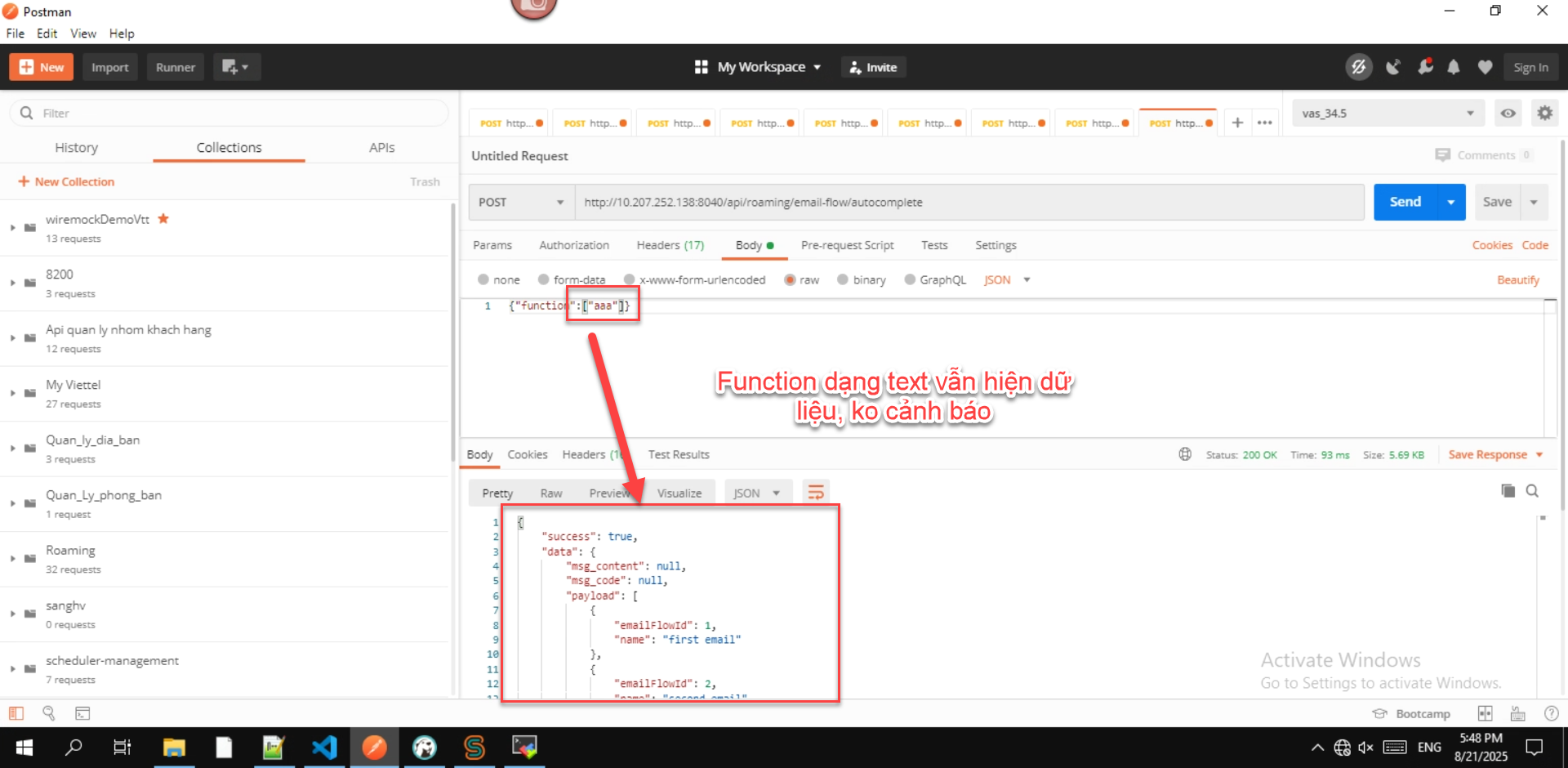This screenshot has width=1568, height=768.
Task: Click the environment quick look eye icon
Action: pos(1508,114)
